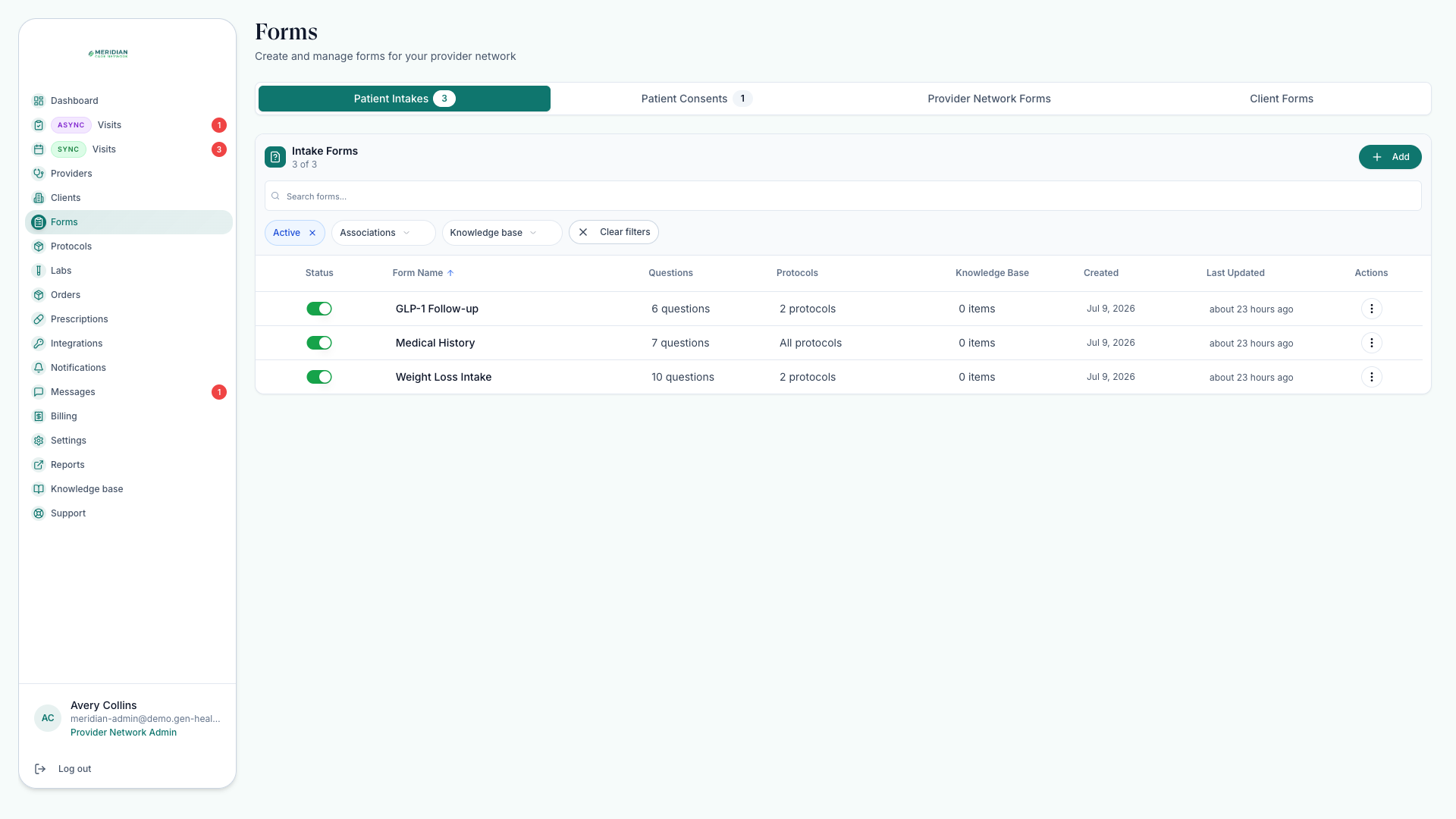Open Weight Loss Intake form
1456x819 pixels.
pyautogui.click(x=444, y=377)
